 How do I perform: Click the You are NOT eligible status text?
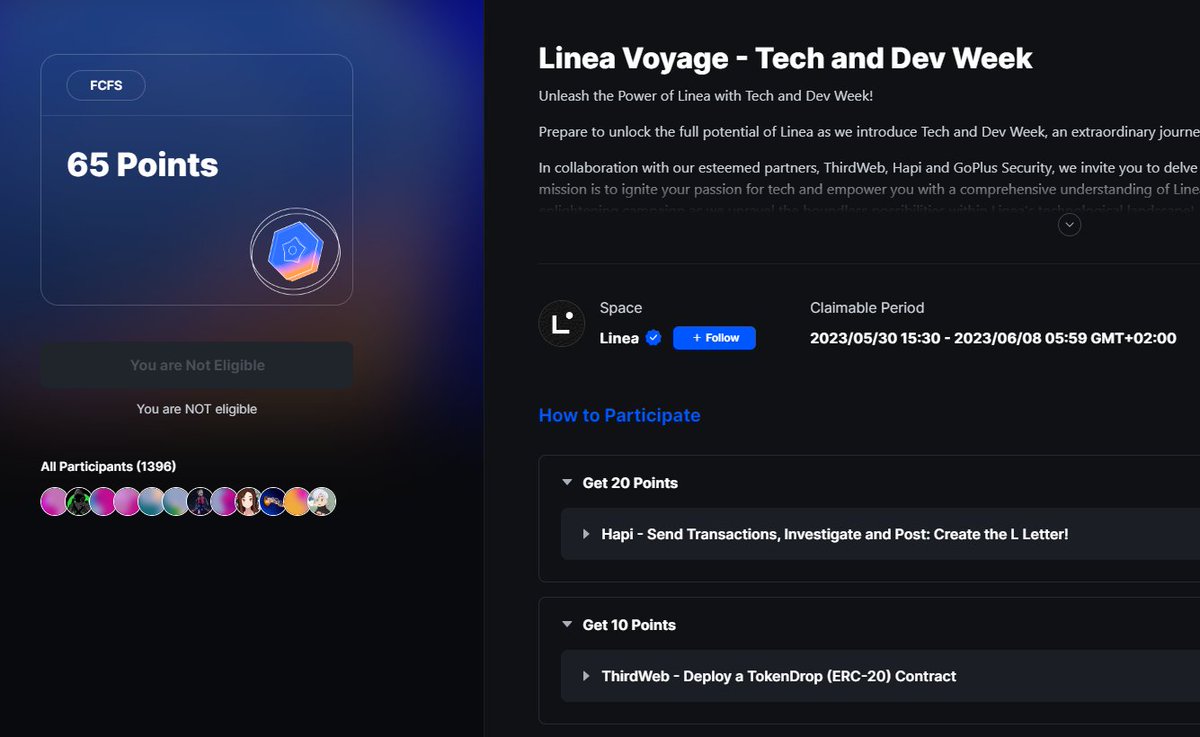(x=197, y=409)
